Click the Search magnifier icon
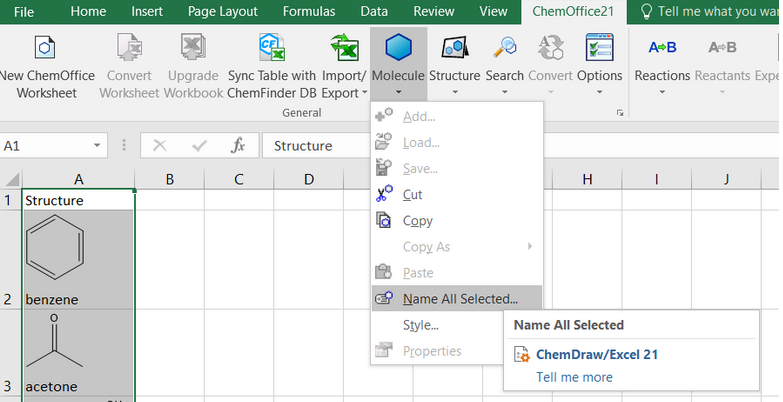 click(x=505, y=47)
